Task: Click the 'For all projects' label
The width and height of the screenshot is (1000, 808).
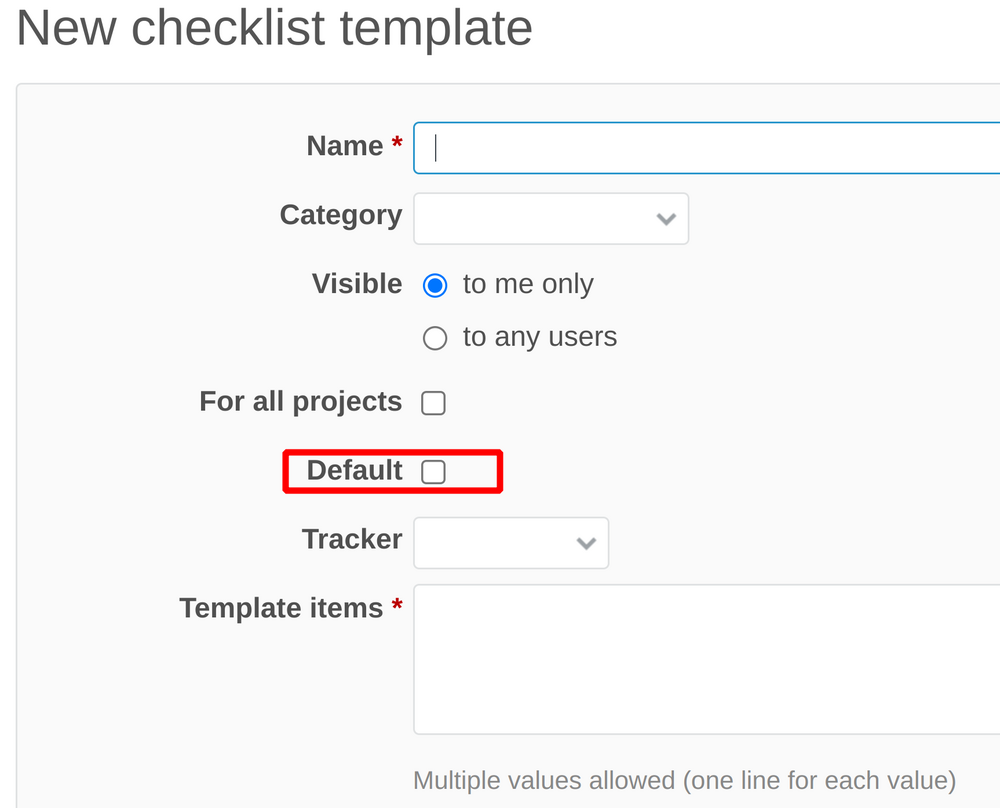Action: [300, 401]
